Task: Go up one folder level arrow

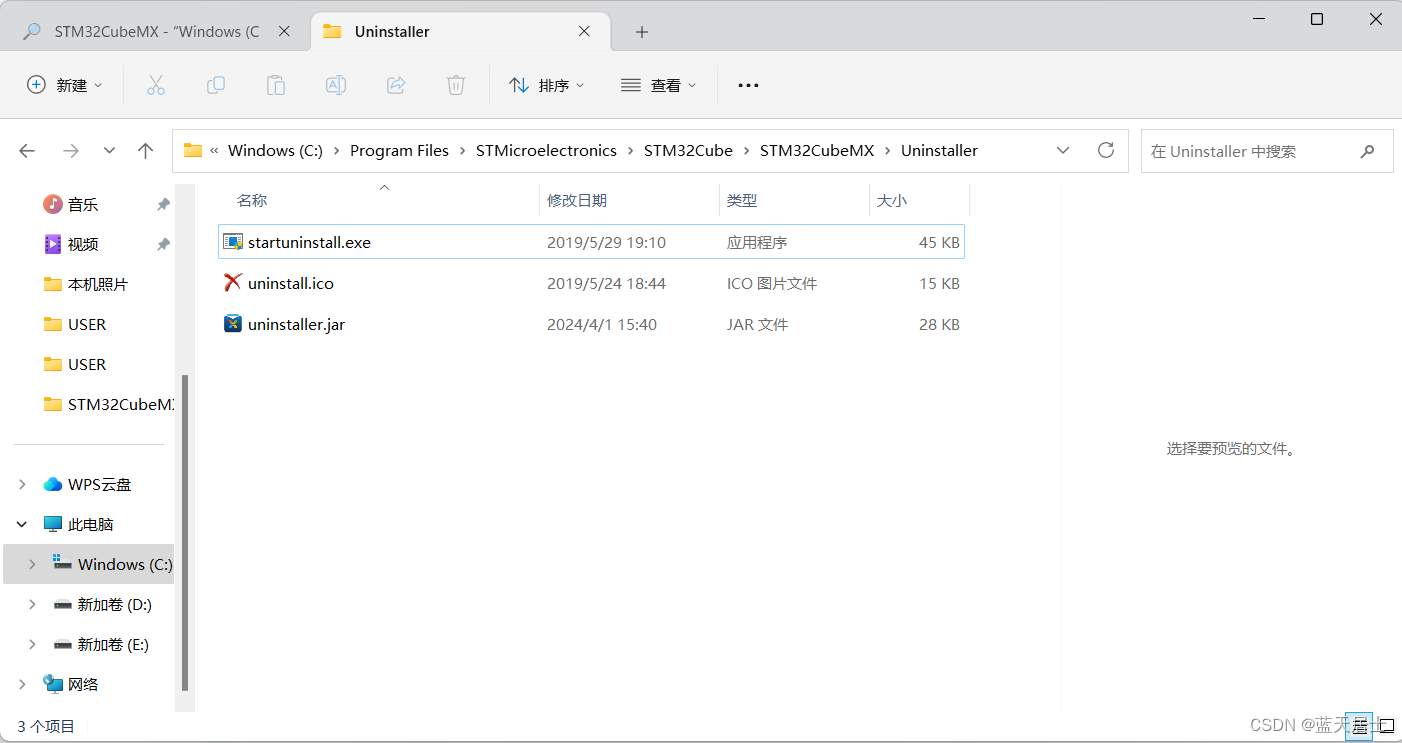Action: tap(146, 151)
